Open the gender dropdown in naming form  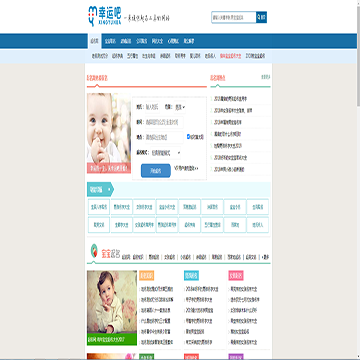click(180, 107)
